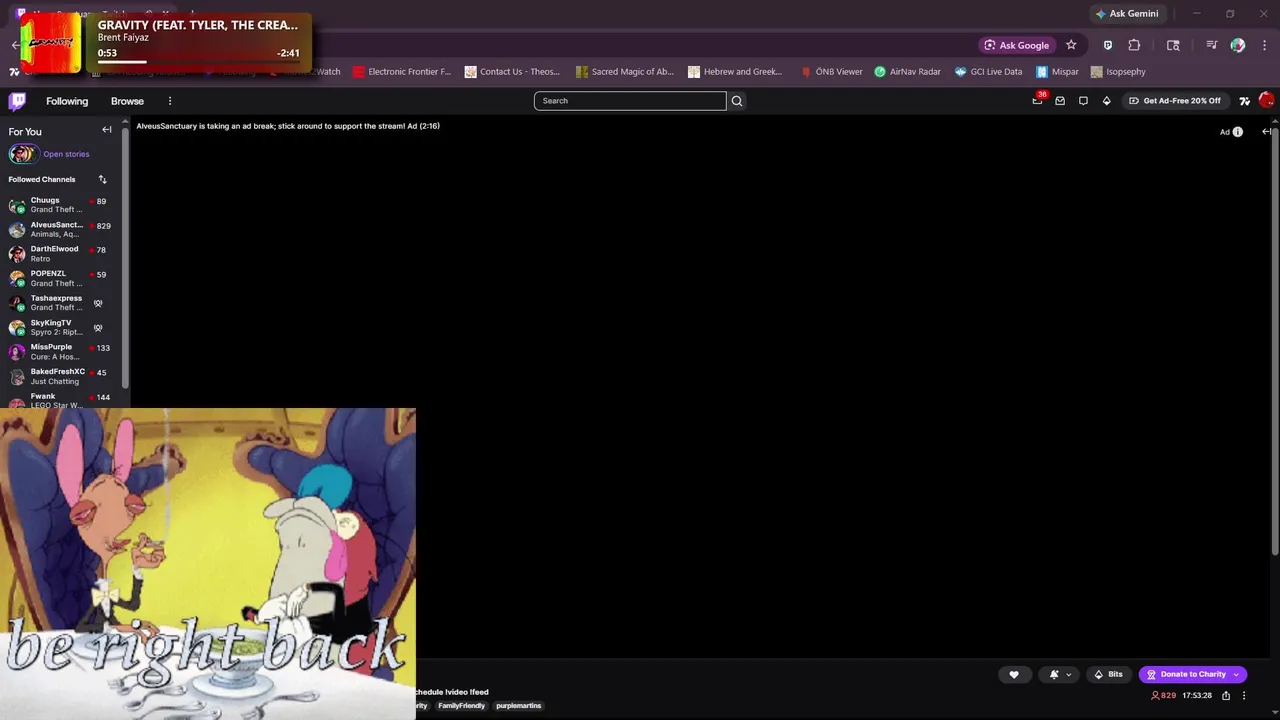Image resolution: width=1280 pixels, height=720 pixels.
Task: Open the Twitch user avatar menu
Action: point(1266,100)
